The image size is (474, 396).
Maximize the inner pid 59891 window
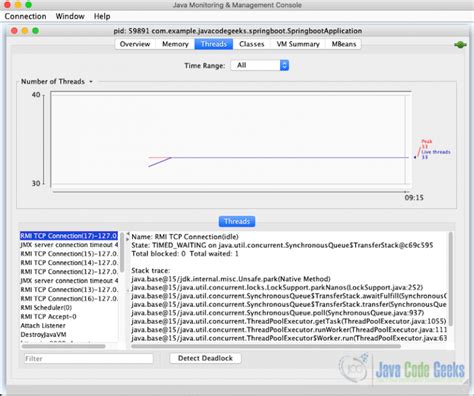35,31
